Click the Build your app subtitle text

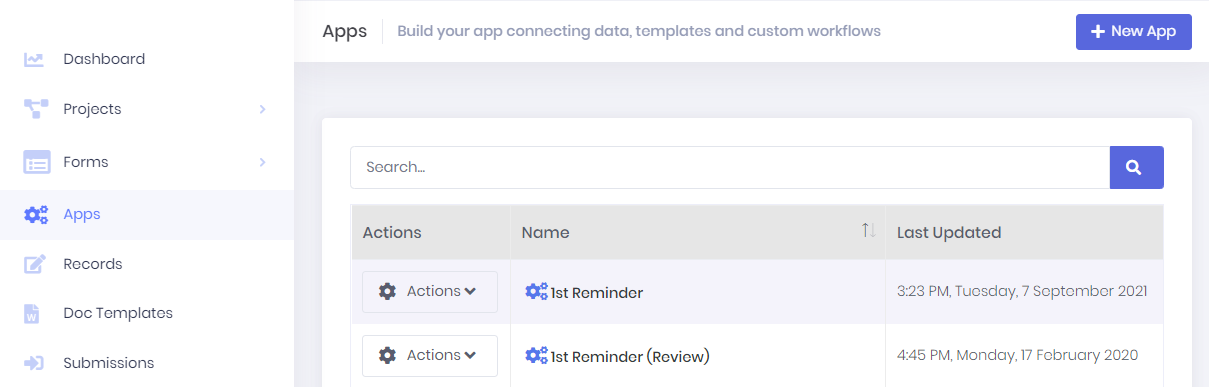point(639,31)
